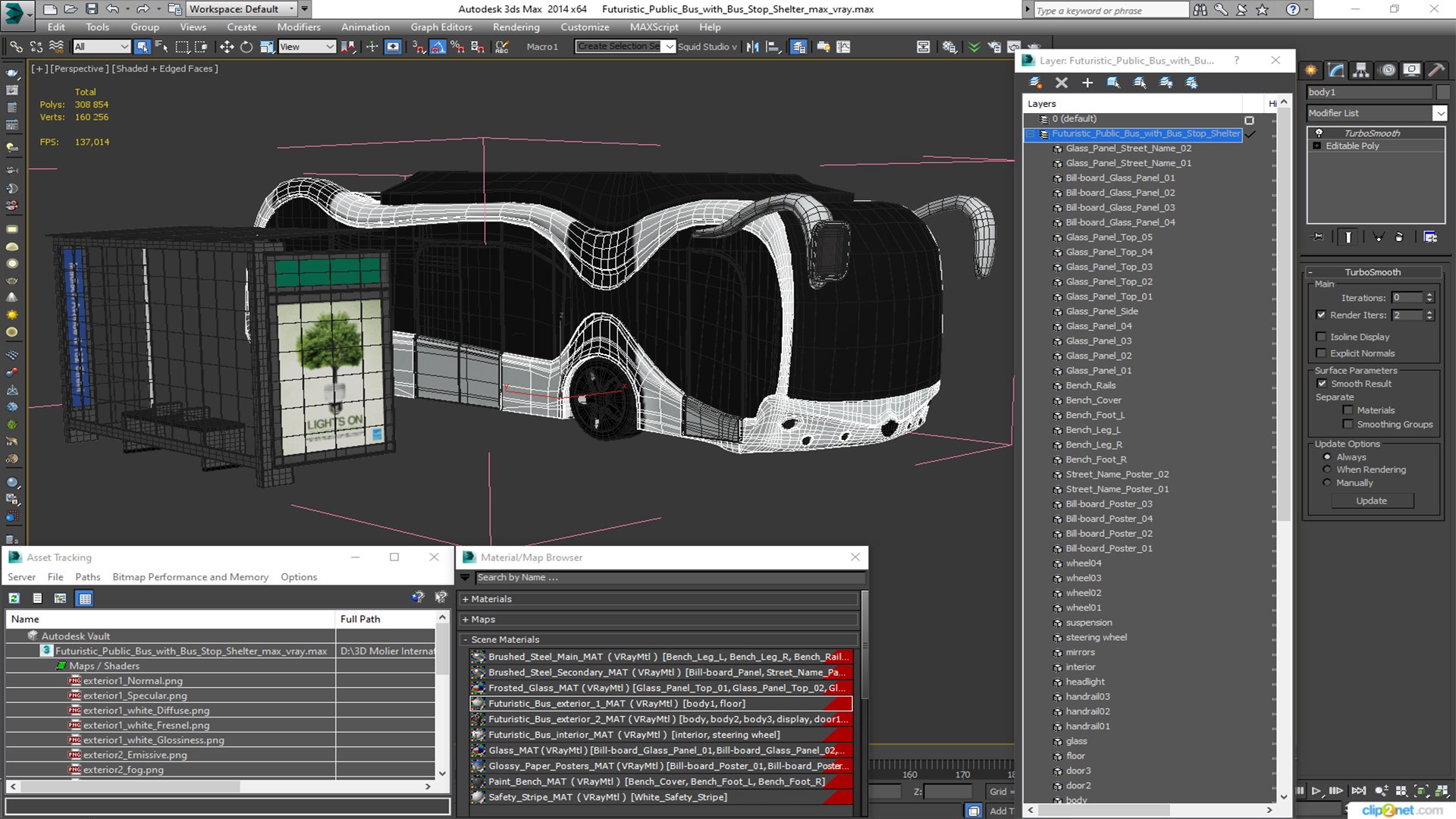This screenshot has height=819, width=1456.
Task: Select the Manually update radio button
Action: coord(1327,483)
